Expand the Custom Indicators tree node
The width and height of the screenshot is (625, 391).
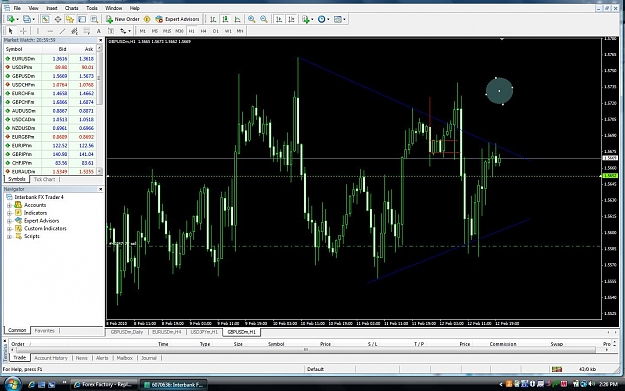(x=9, y=229)
